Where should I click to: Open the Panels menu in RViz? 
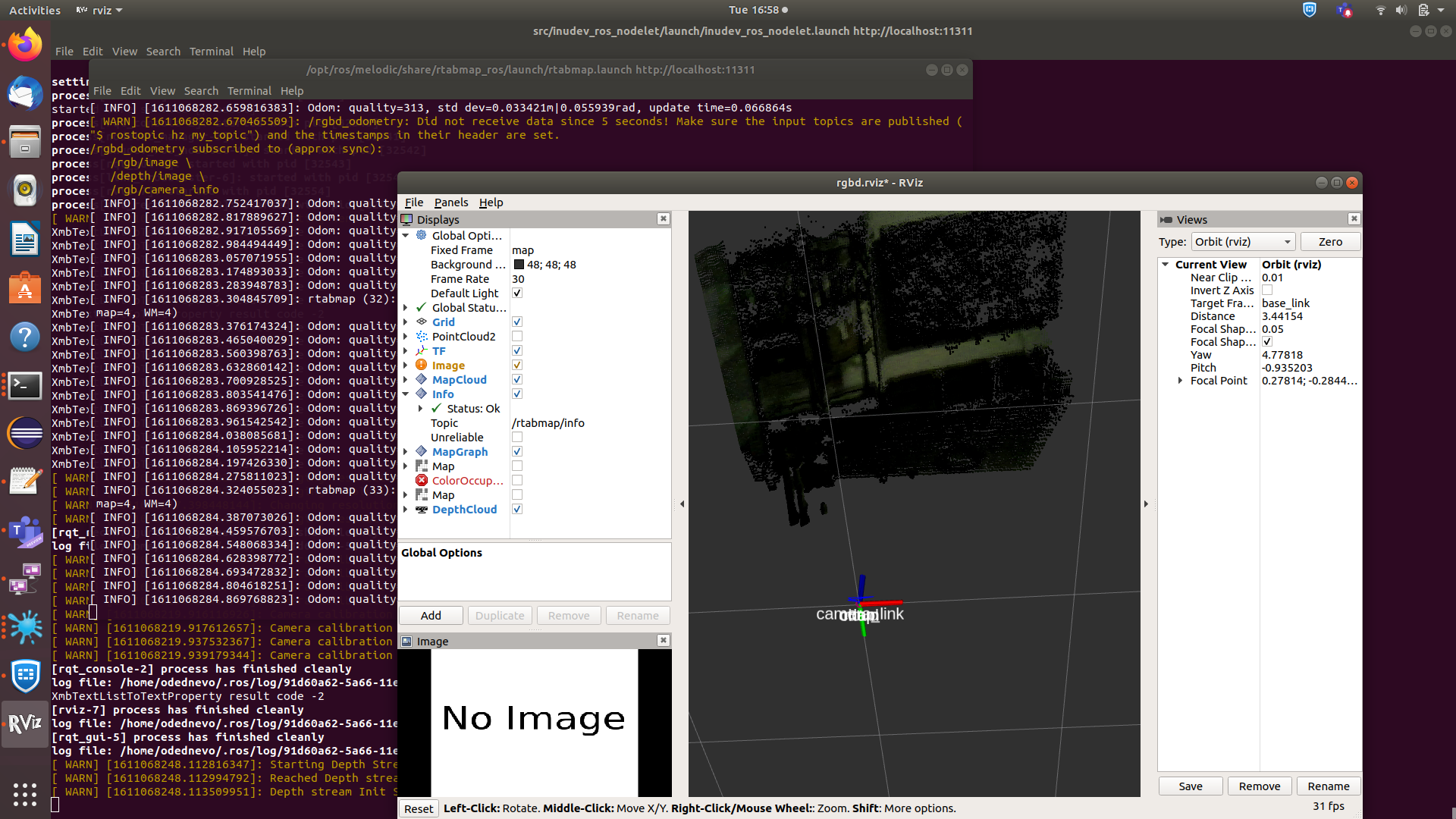450,202
